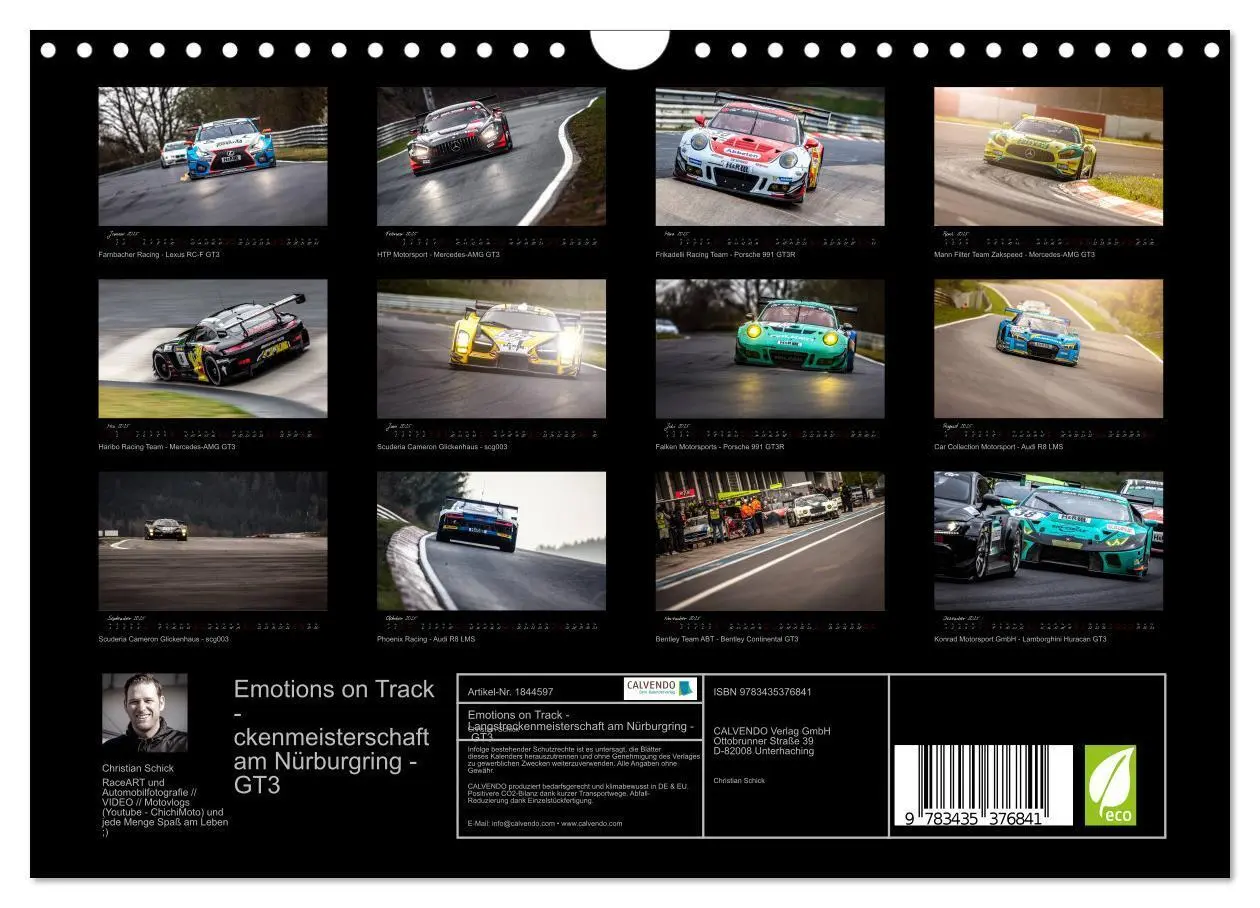Open the Haribo Racing Team Mercedes photo
The height and width of the screenshot is (908, 1260).
(213, 348)
